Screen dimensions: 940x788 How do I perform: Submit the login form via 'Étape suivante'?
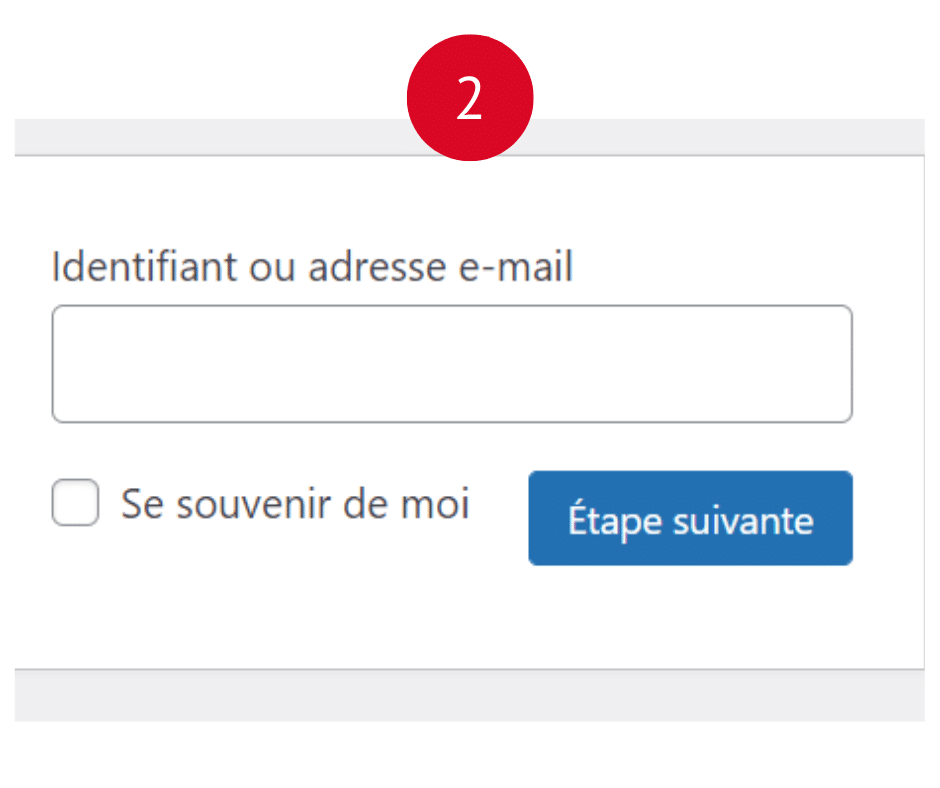pyautogui.click(x=690, y=519)
